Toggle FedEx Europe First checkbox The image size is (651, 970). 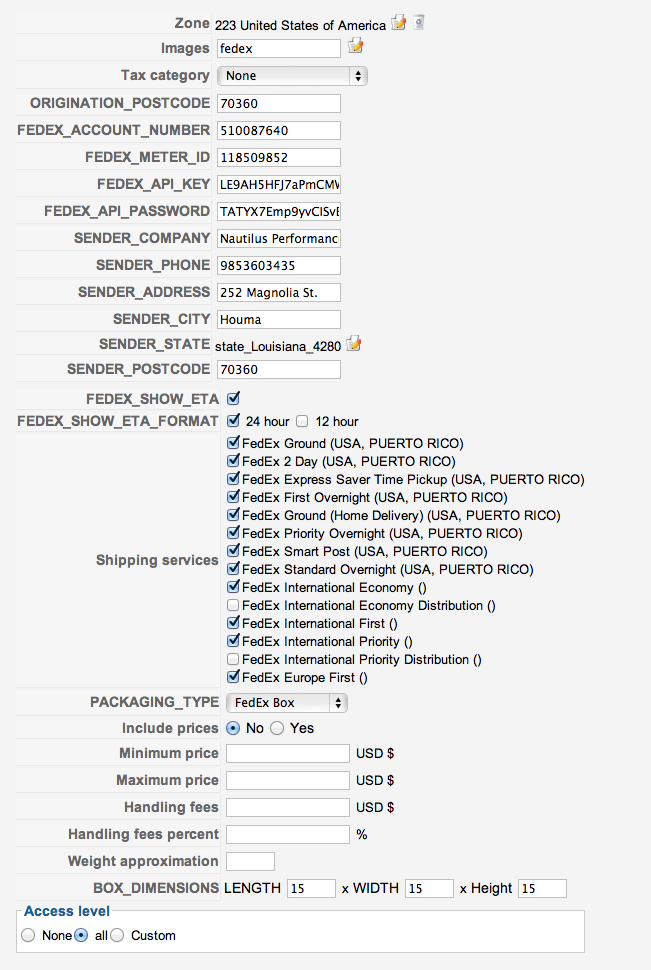(233, 677)
